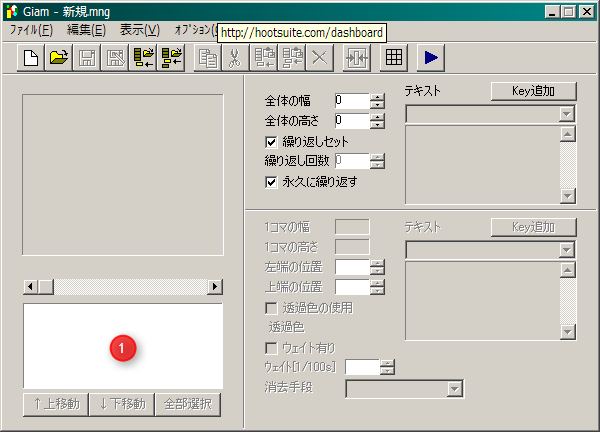Image resolution: width=600 pixels, height=432 pixels.
Task: Click the ウェイト[1/100s] spinner up arrow
Action: click(x=387, y=363)
